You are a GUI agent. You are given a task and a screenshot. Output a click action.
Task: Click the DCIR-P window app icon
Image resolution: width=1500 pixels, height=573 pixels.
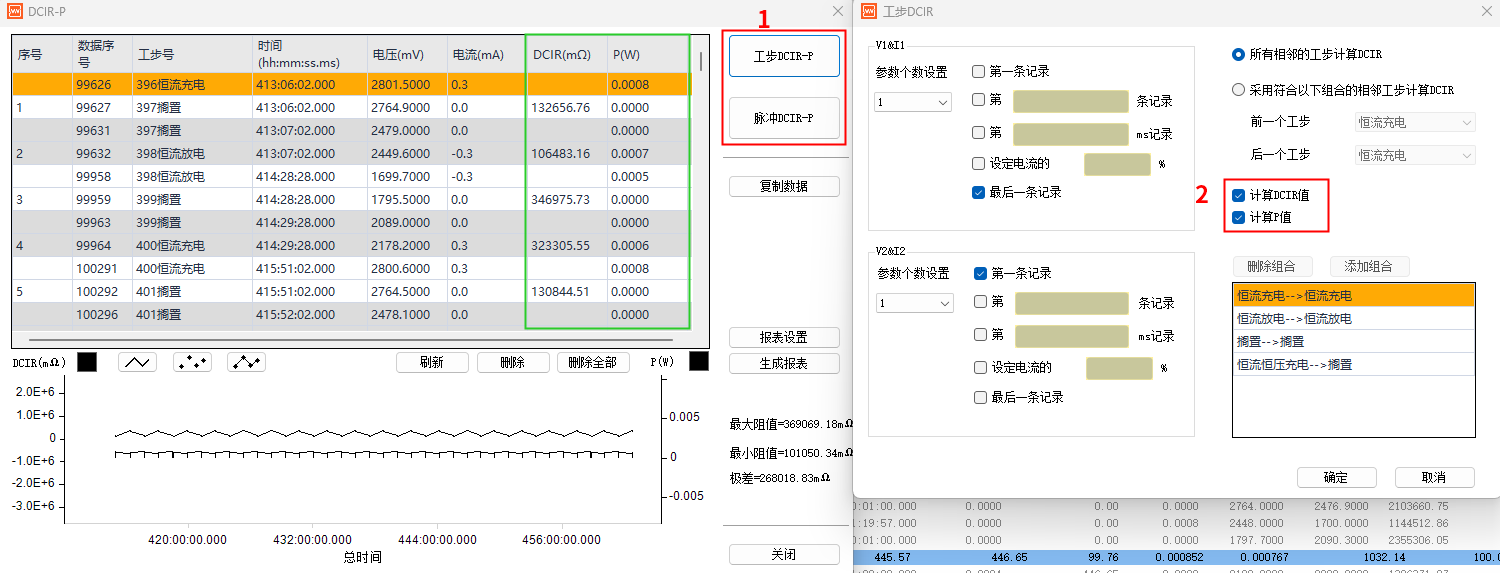coord(14,11)
